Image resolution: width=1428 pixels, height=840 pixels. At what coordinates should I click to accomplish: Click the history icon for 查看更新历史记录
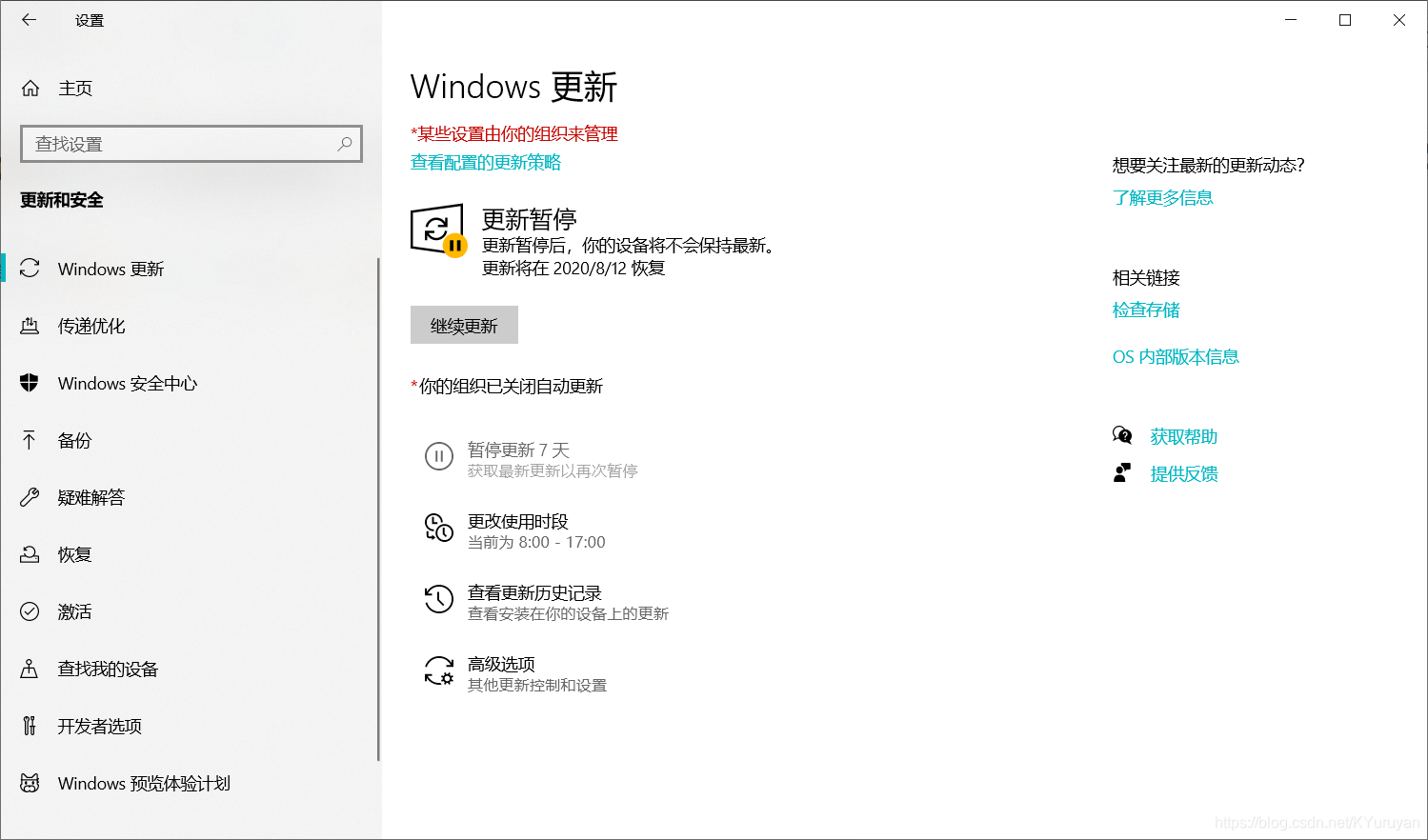[x=438, y=599]
